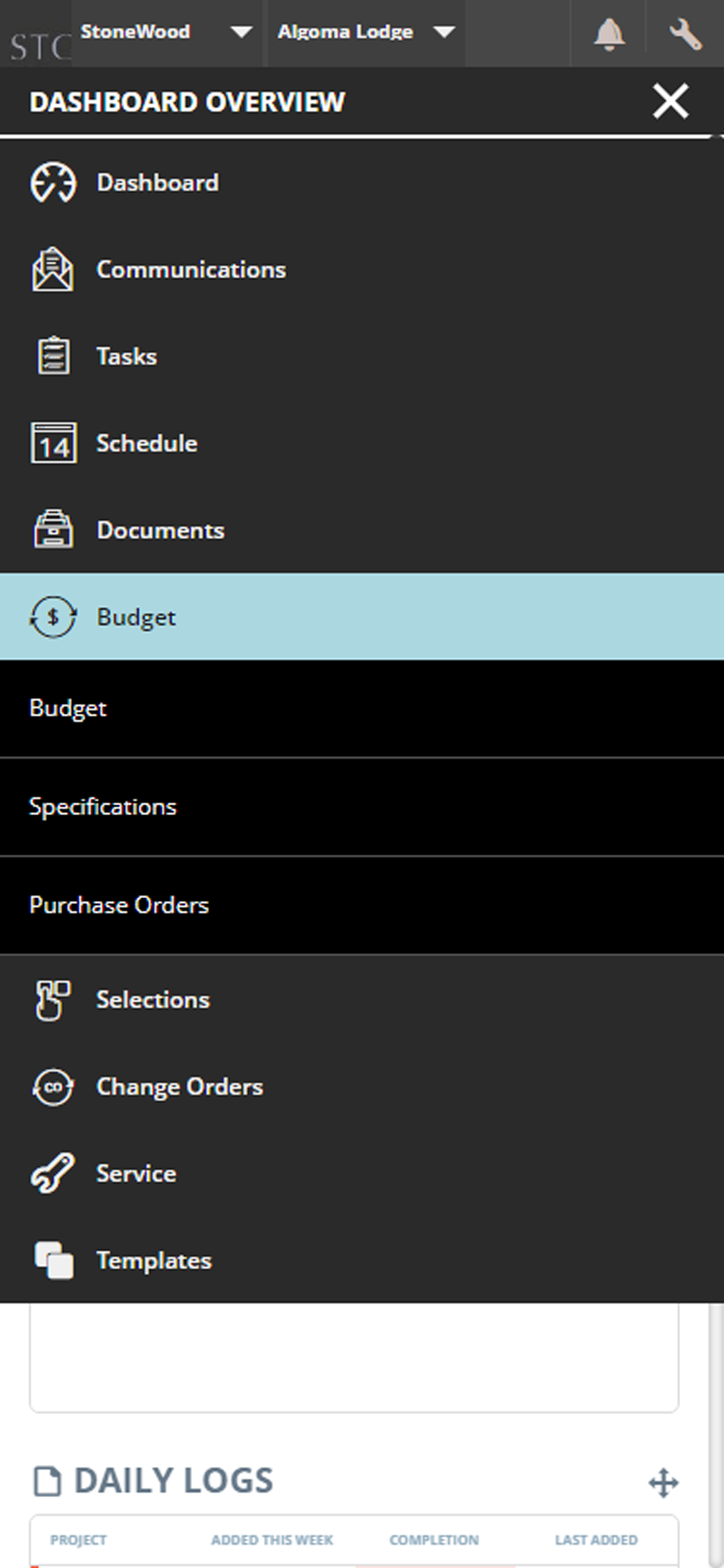
Task: Open the Specifications submenu item
Action: tap(362, 807)
